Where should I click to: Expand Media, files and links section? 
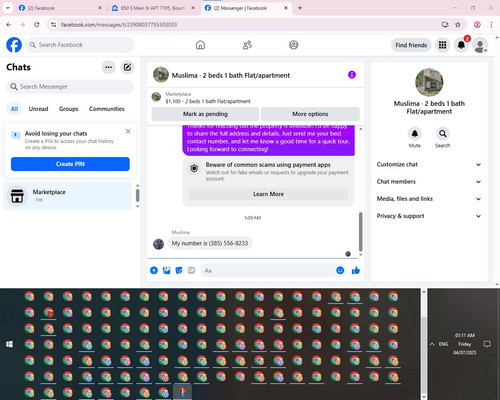coord(429,199)
